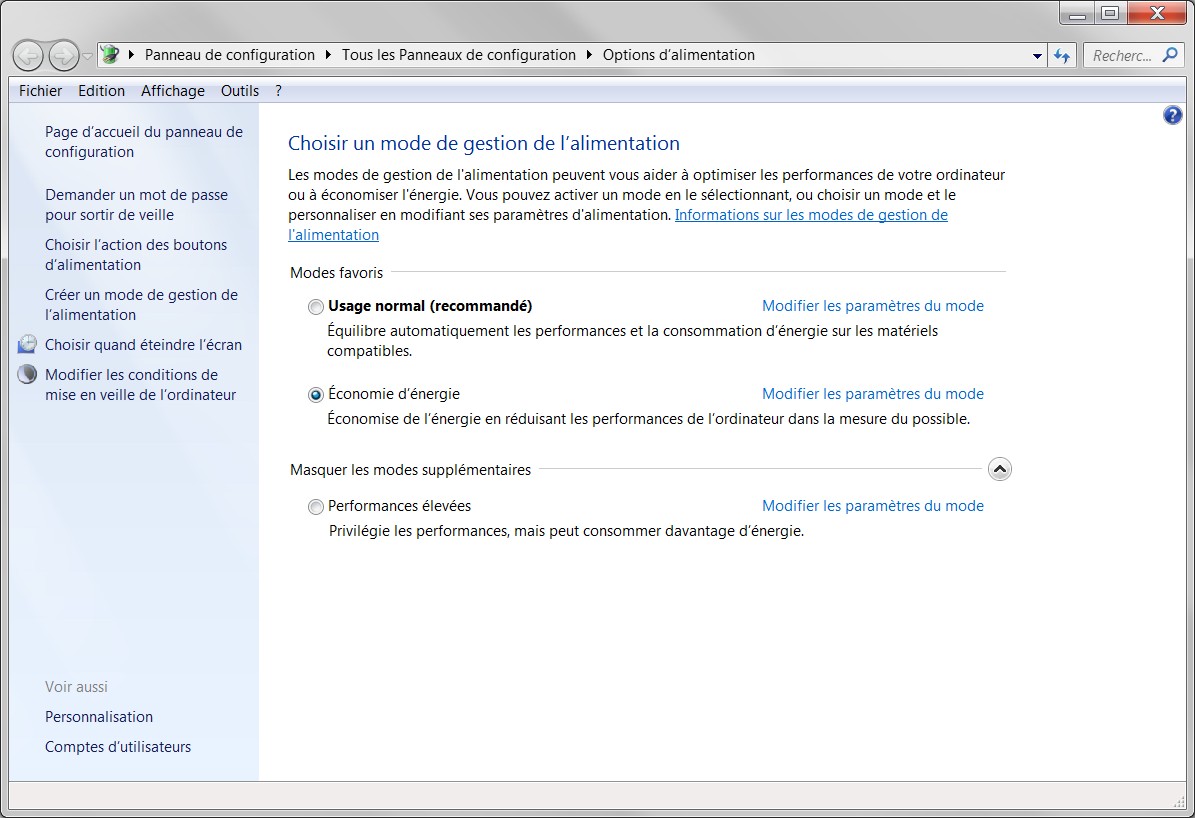Expand breadcrumb arrow after Panneau de configuration

tap(328, 55)
